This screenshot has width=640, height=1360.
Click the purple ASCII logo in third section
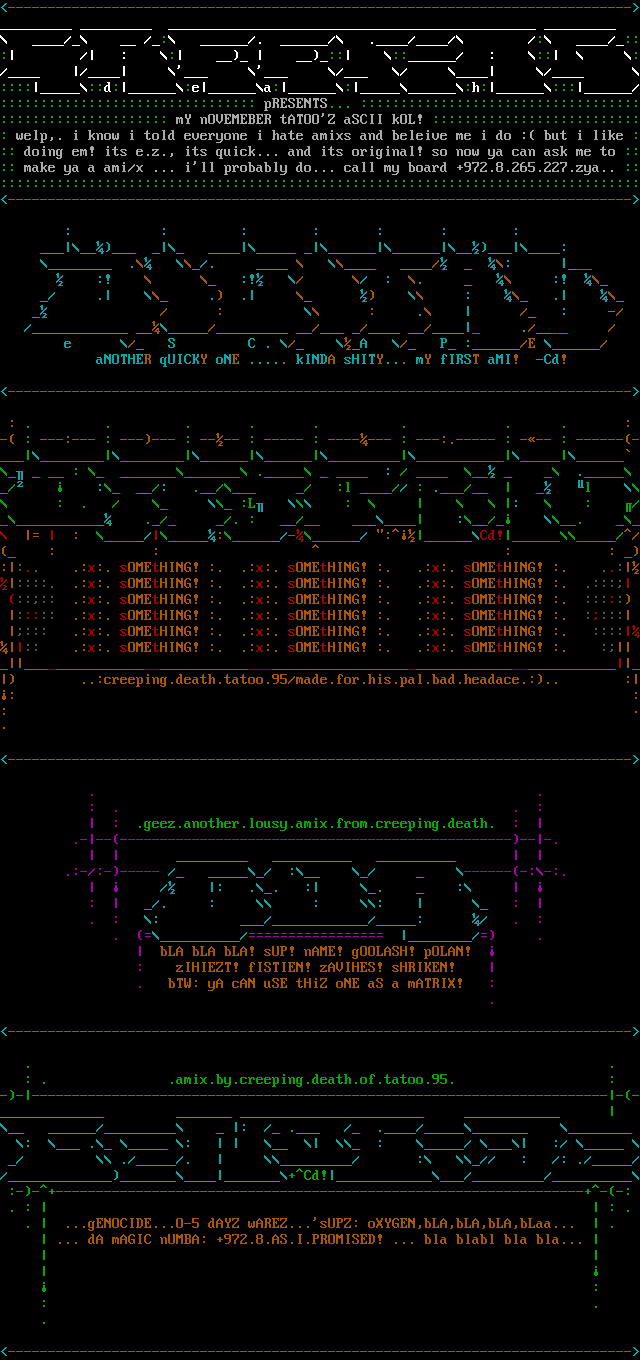[318, 890]
